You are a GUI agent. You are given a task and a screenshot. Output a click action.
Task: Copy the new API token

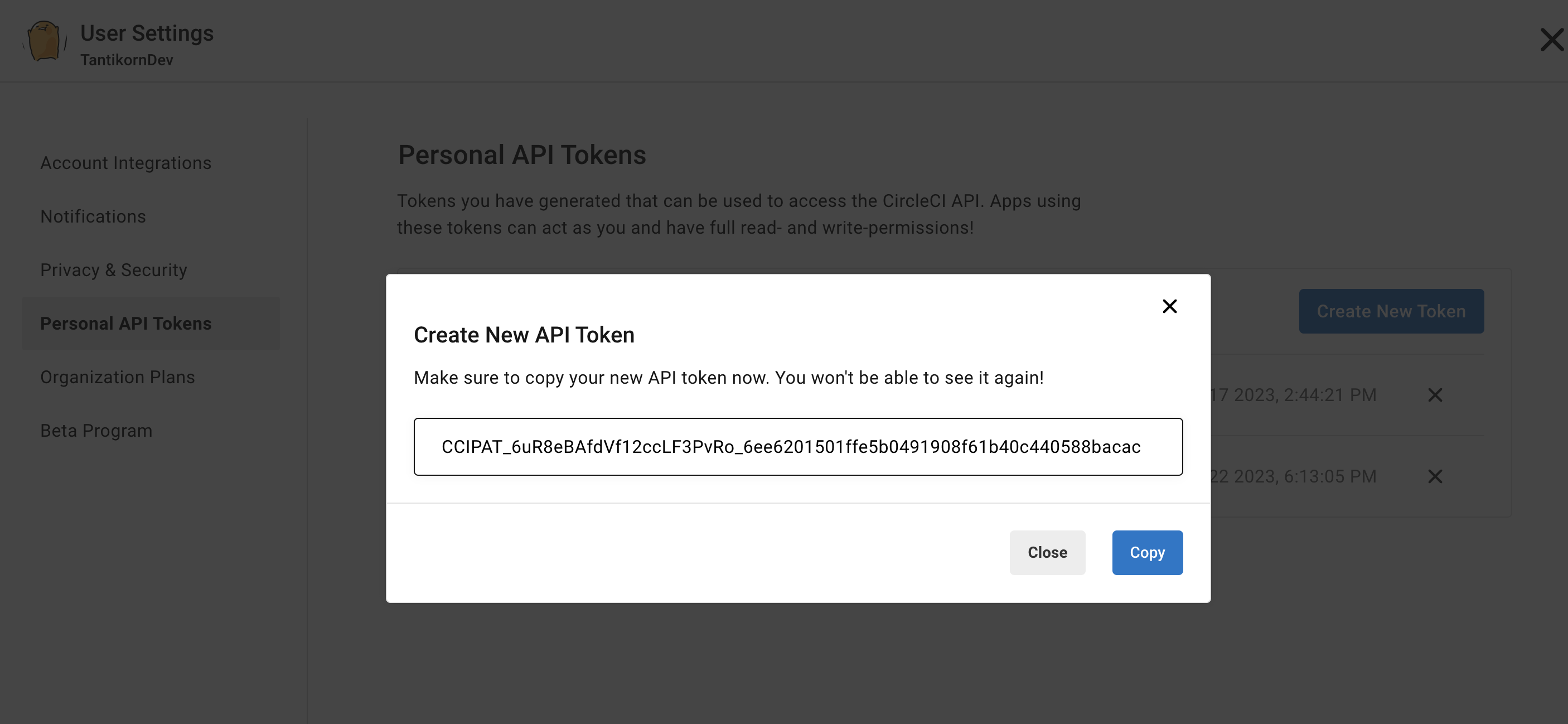pos(1147,552)
